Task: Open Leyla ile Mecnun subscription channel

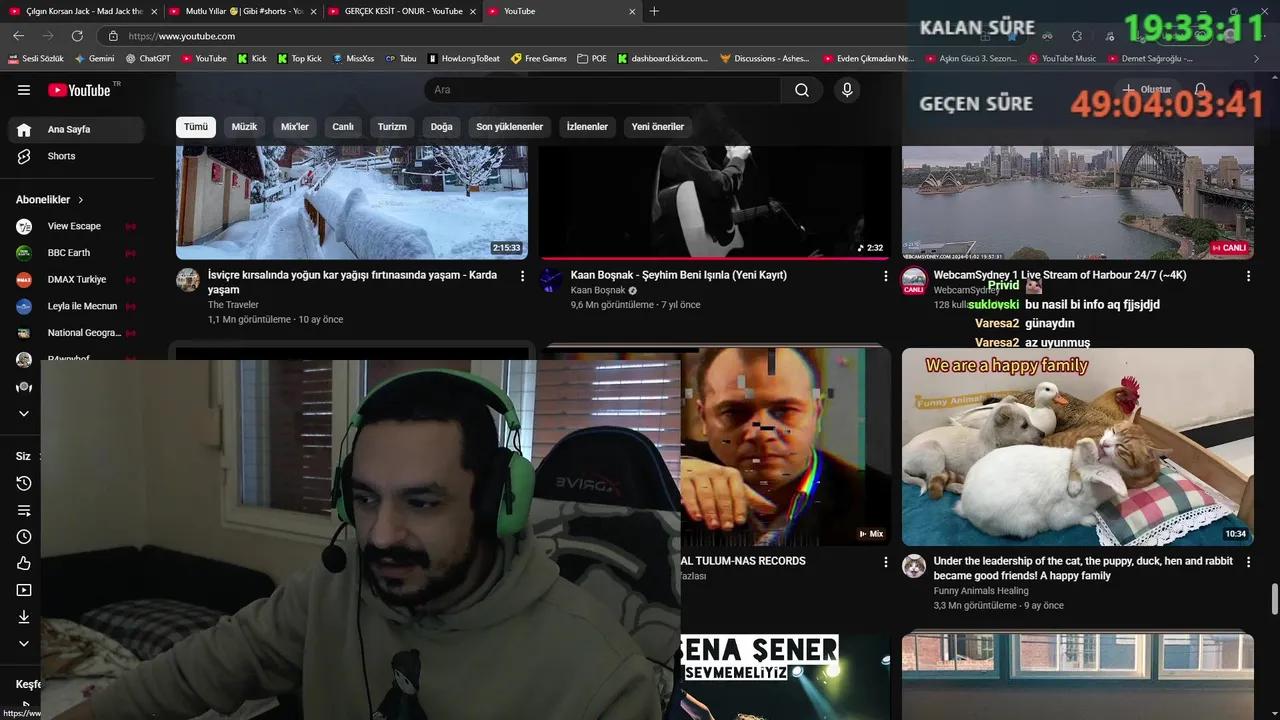Action: click(x=75, y=306)
